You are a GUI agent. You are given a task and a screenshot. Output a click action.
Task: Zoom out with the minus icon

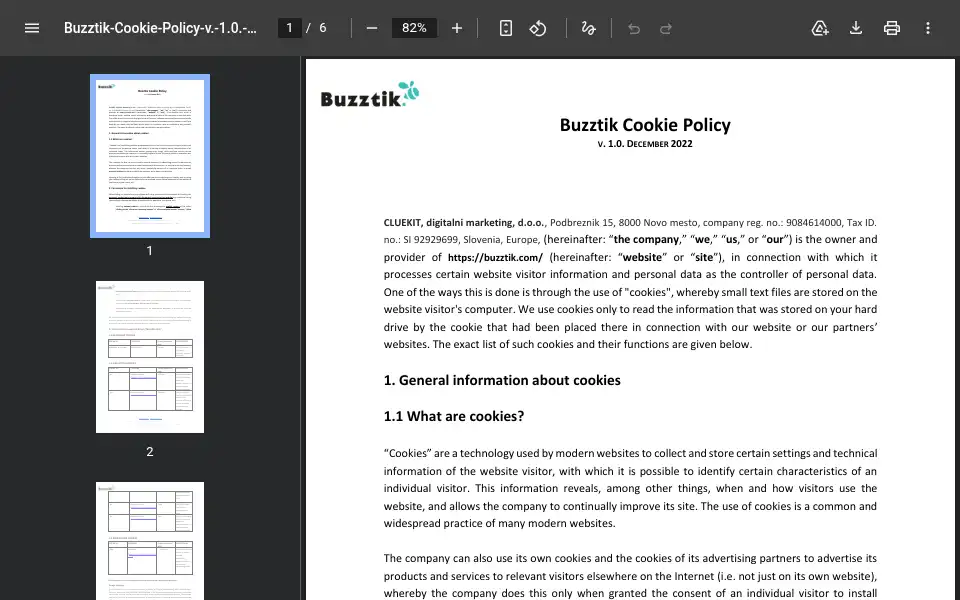(372, 28)
